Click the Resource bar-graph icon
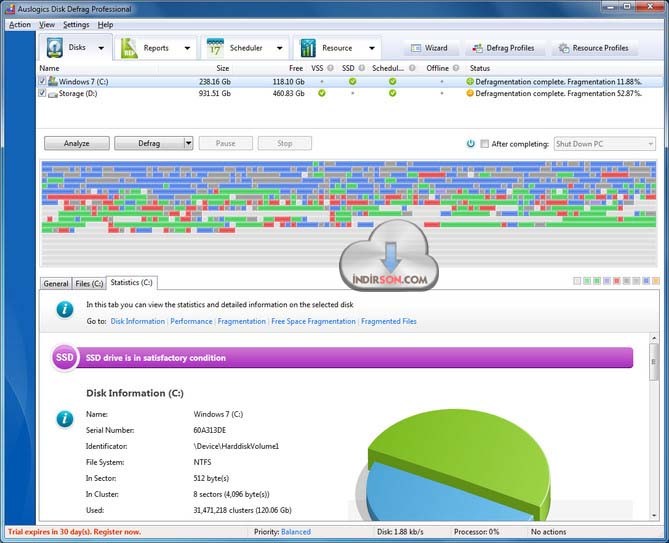 click(x=308, y=48)
